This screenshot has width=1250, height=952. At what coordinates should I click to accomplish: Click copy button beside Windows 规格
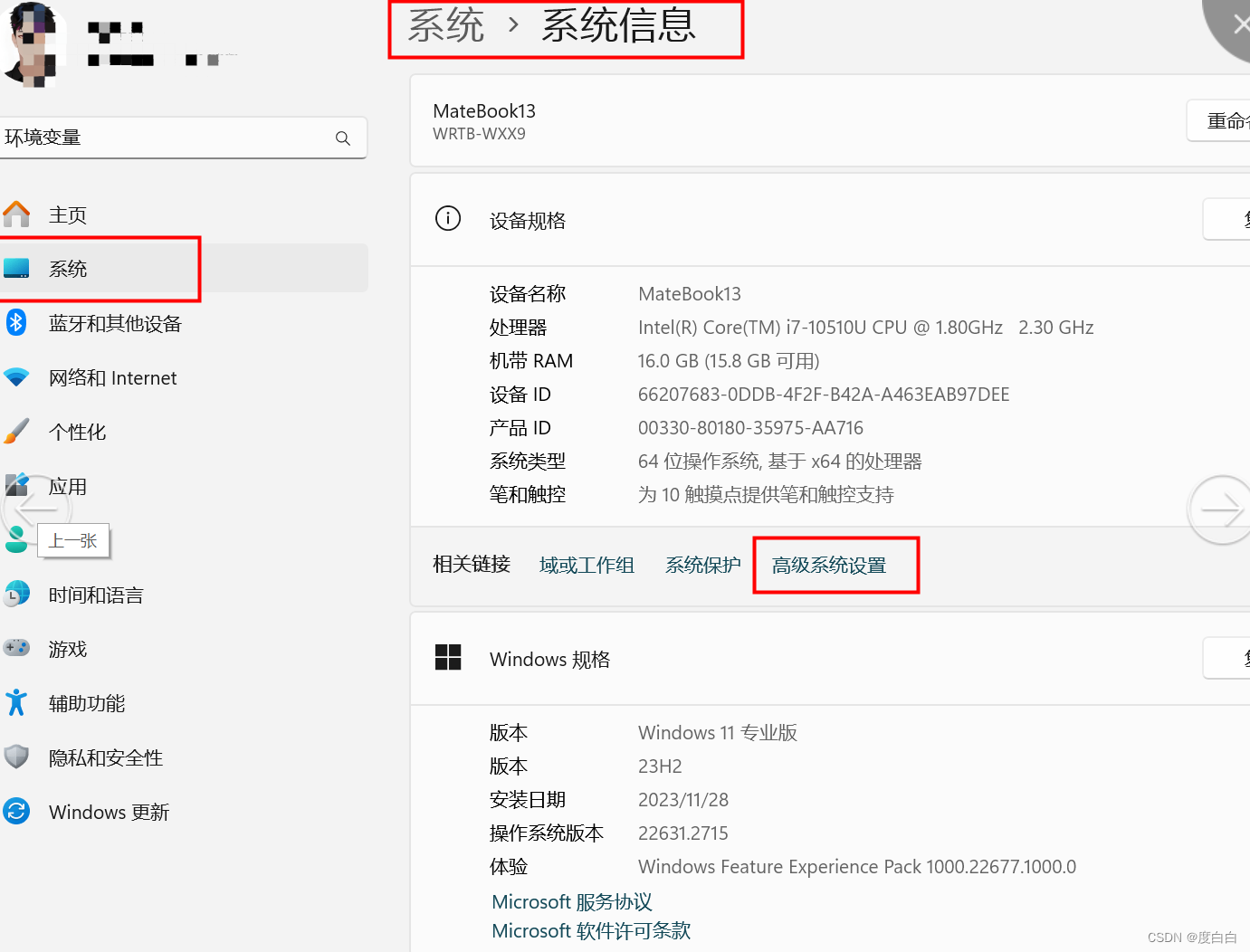tap(1226, 658)
